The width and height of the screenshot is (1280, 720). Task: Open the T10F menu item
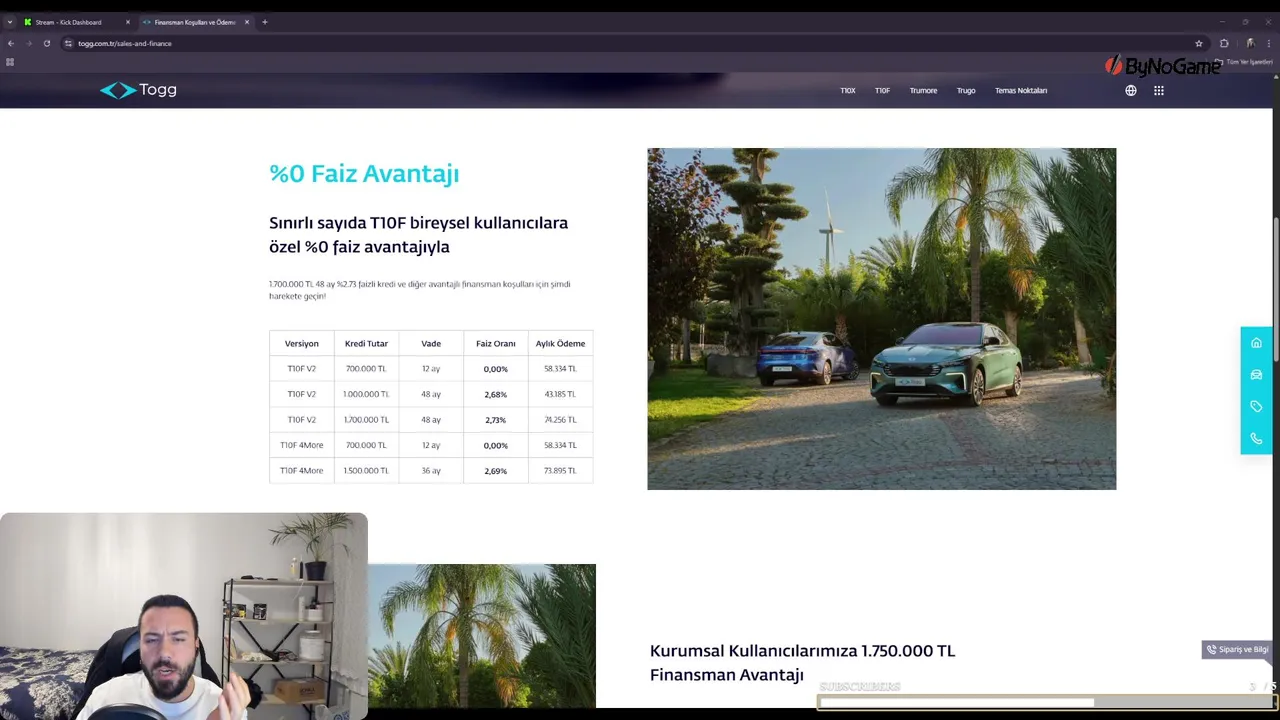882,90
